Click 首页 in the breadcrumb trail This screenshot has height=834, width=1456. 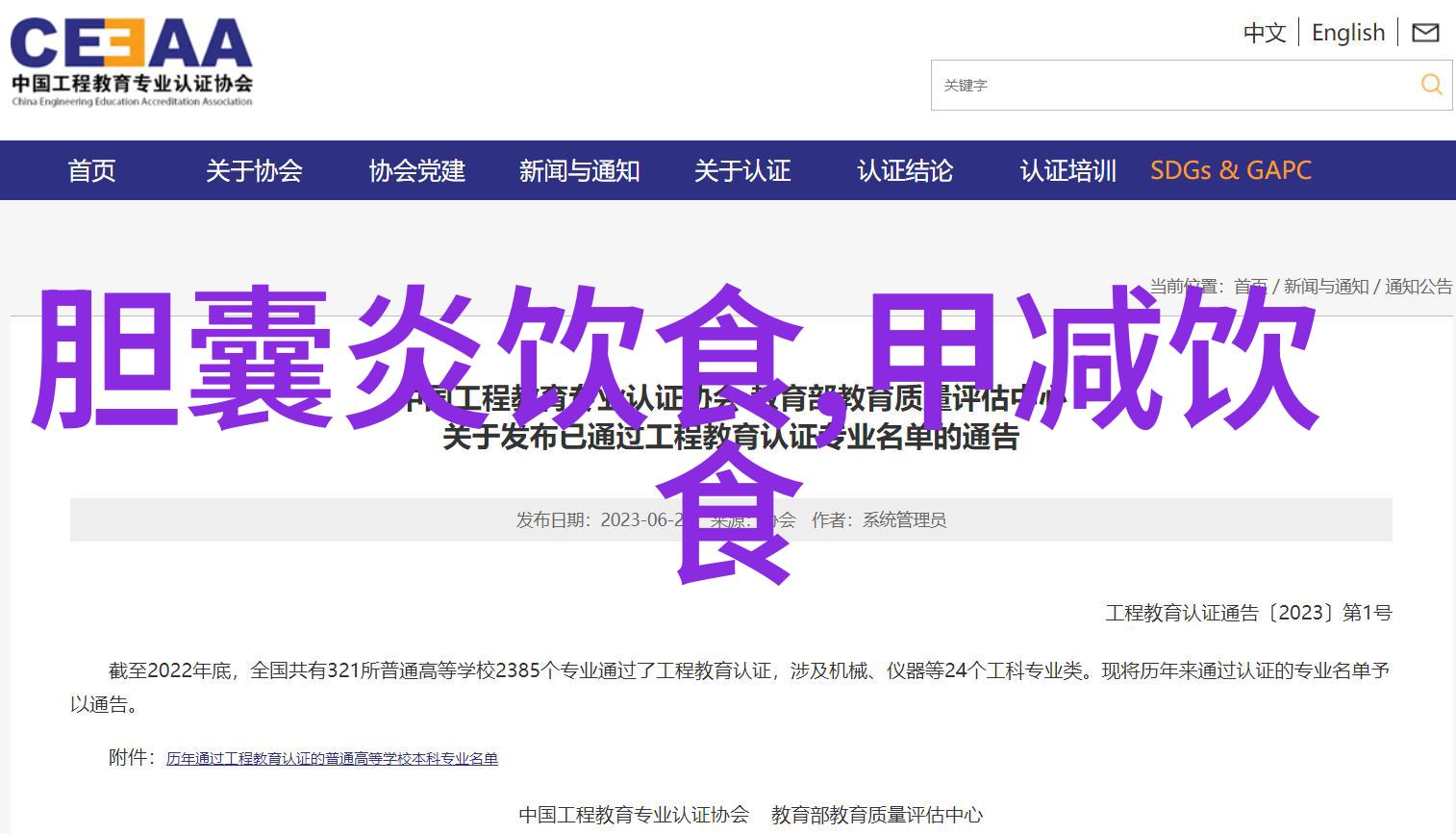pos(1250,287)
